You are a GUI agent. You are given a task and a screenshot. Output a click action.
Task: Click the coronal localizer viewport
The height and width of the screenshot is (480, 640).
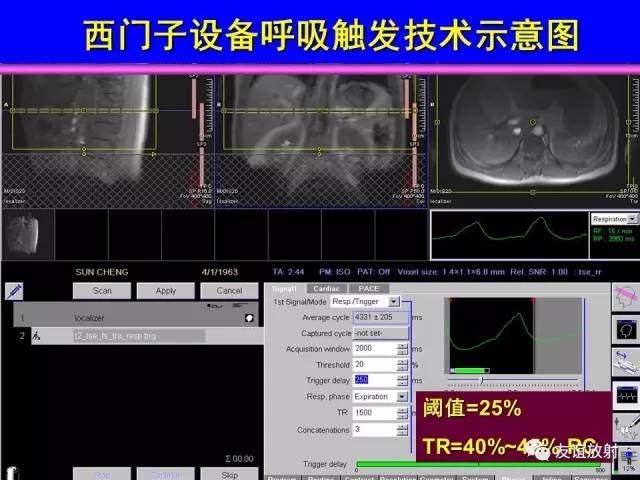click(321, 141)
